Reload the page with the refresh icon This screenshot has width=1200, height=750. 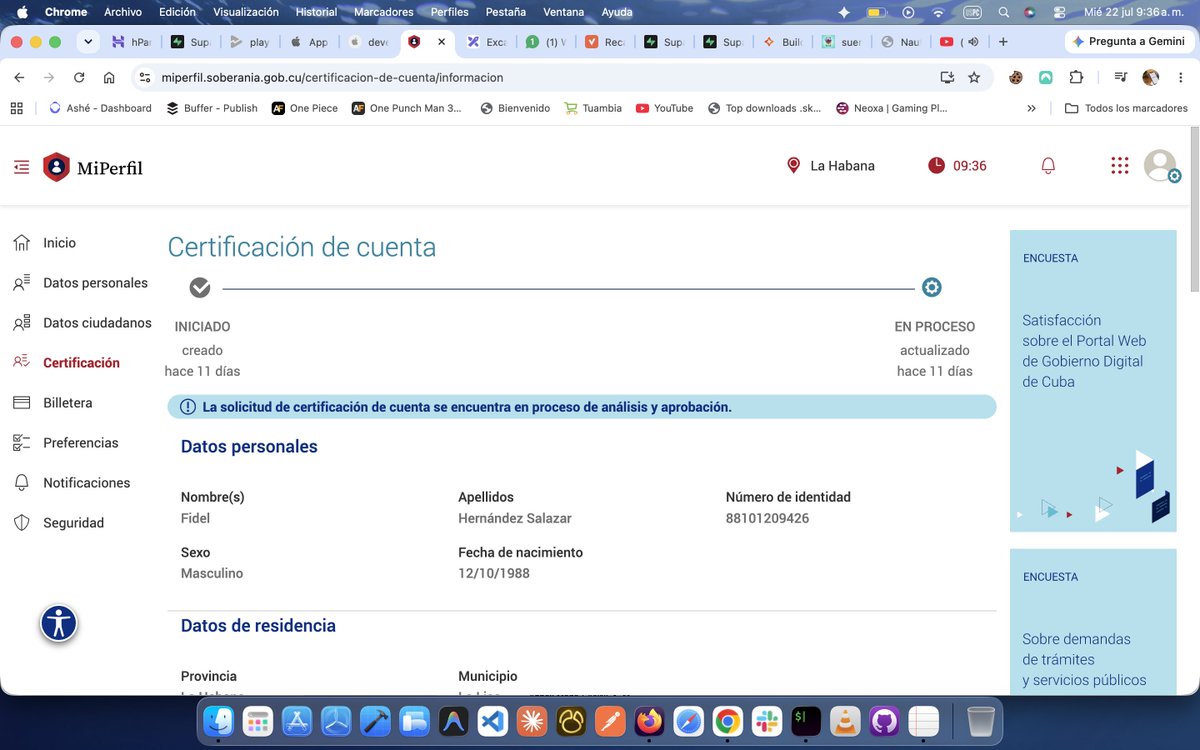(x=79, y=77)
